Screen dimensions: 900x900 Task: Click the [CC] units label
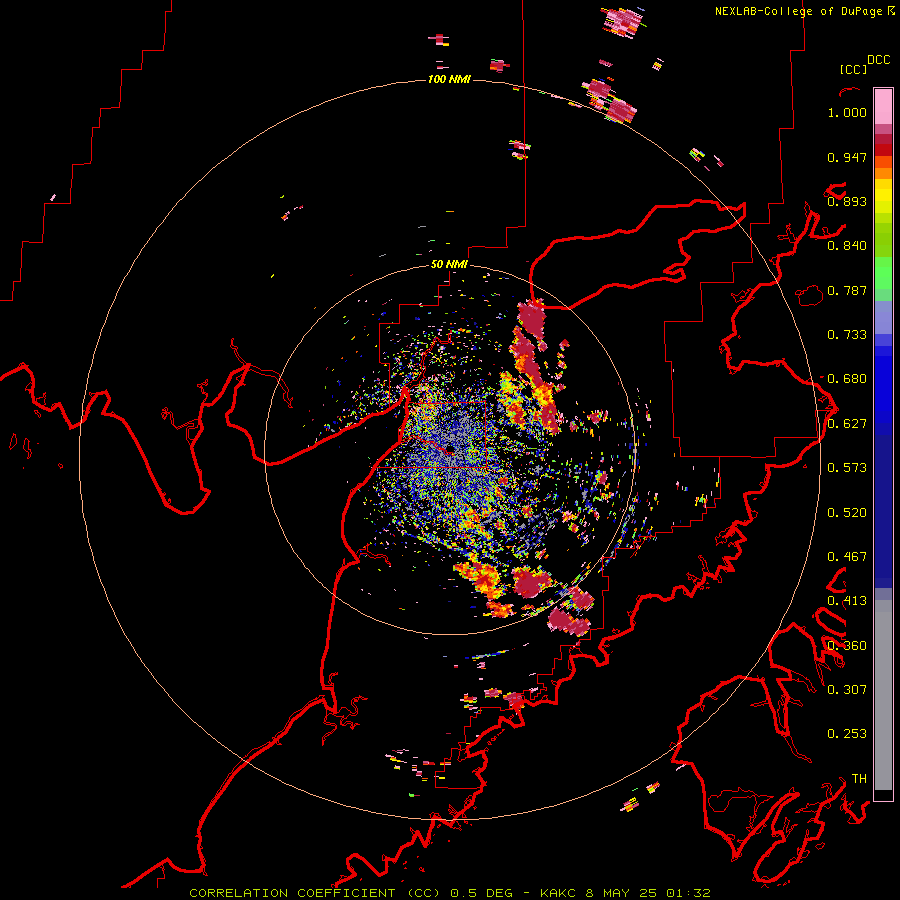[853, 69]
